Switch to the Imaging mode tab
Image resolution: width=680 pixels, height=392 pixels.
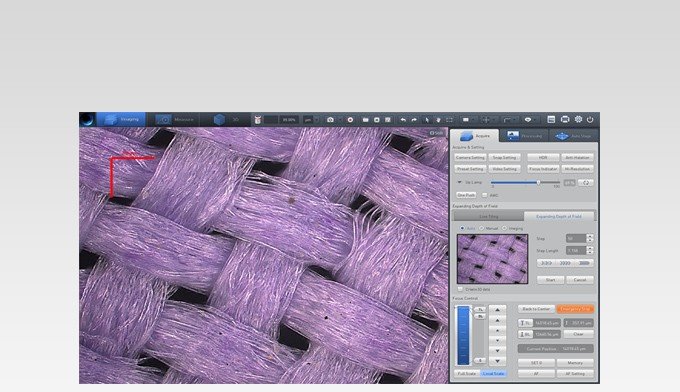pyautogui.click(x=121, y=119)
